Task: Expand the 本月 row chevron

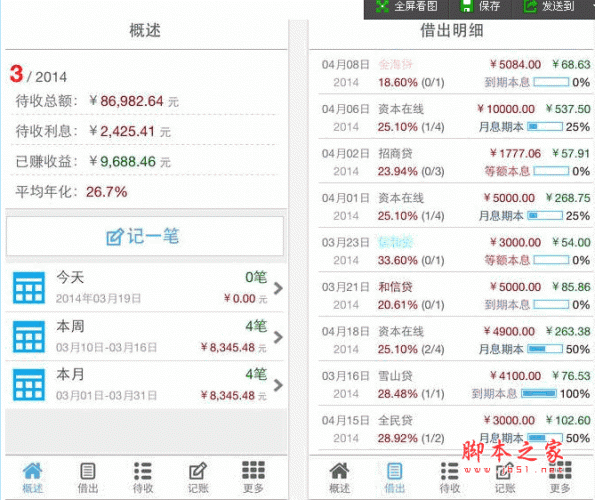Action: (x=279, y=385)
